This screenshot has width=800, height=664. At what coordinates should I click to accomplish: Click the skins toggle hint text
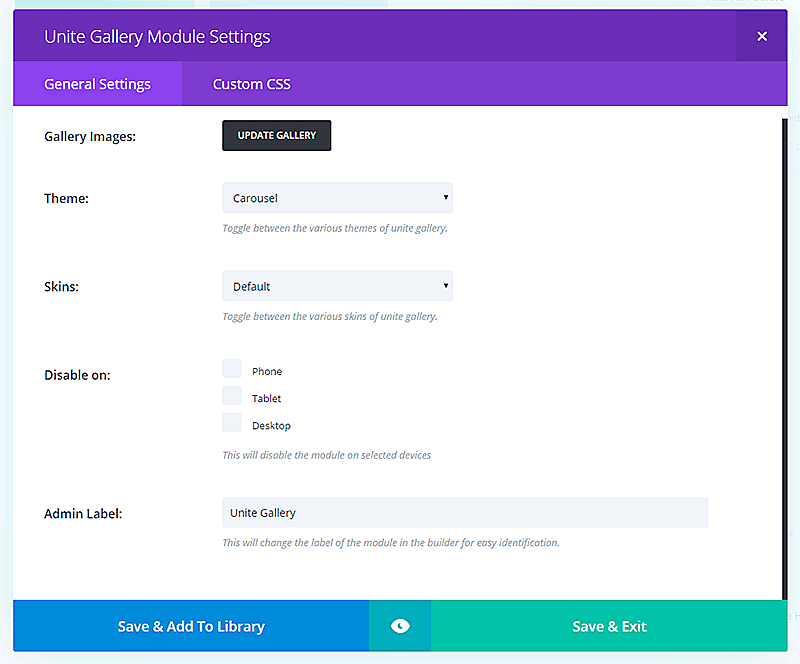click(x=330, y=316)
